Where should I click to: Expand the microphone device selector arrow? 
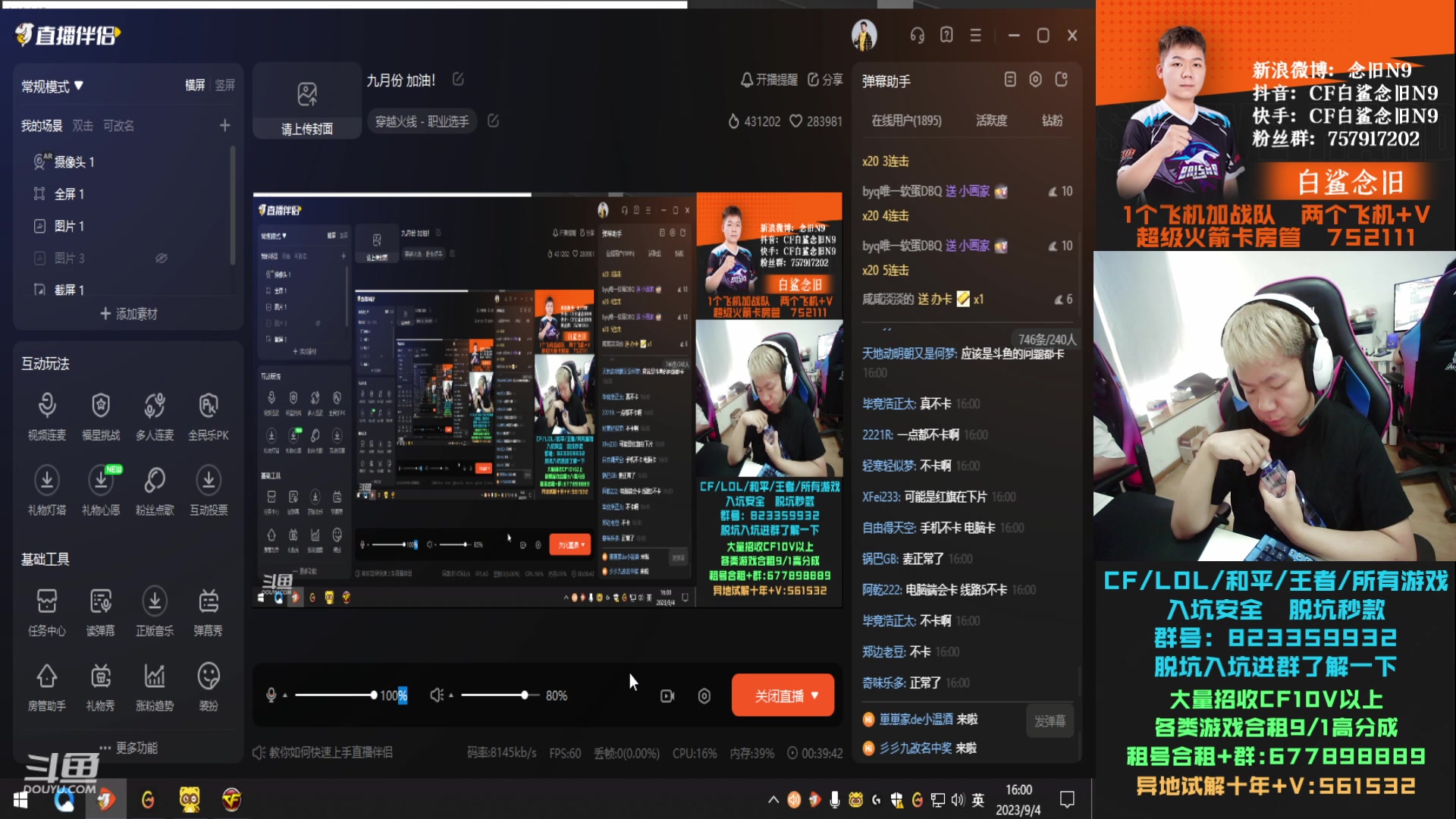click(x=285, y=694)
